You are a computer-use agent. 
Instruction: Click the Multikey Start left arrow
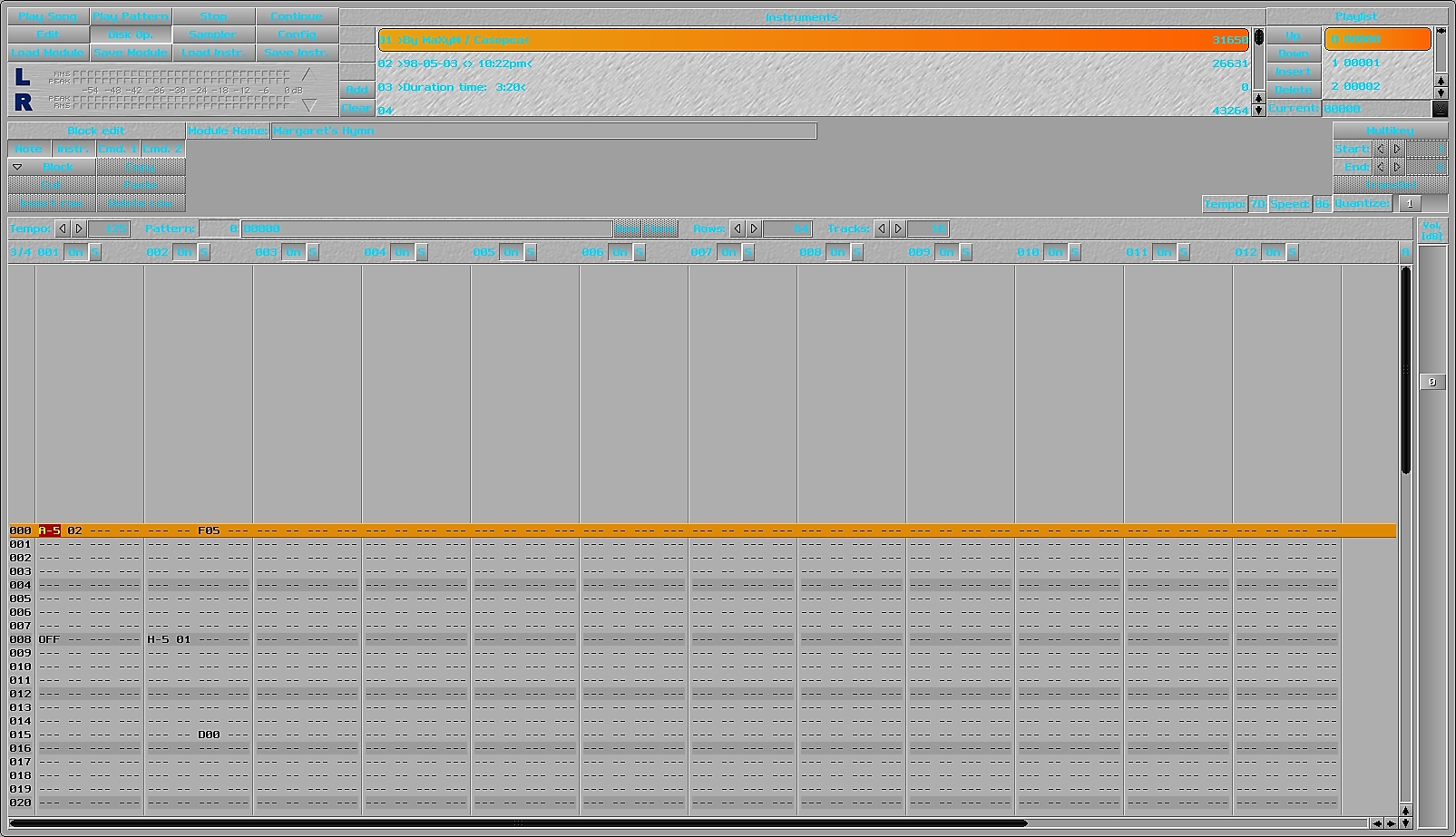pos(1380,150)
